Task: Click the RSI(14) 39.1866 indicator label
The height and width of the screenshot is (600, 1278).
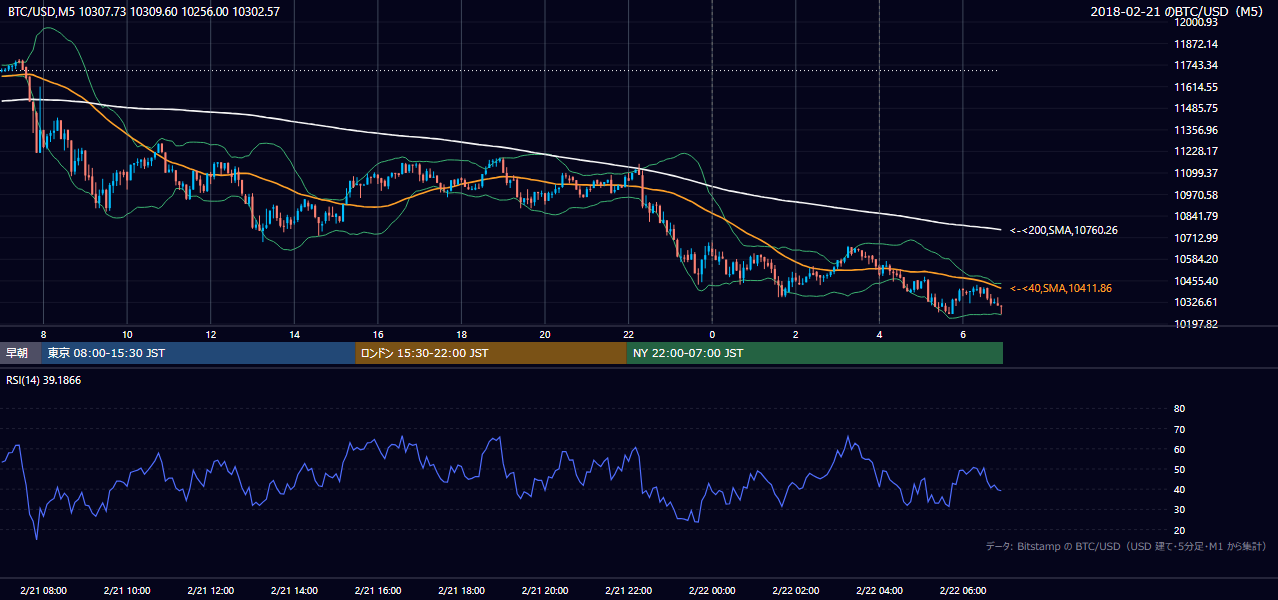Action: [44, 380]
